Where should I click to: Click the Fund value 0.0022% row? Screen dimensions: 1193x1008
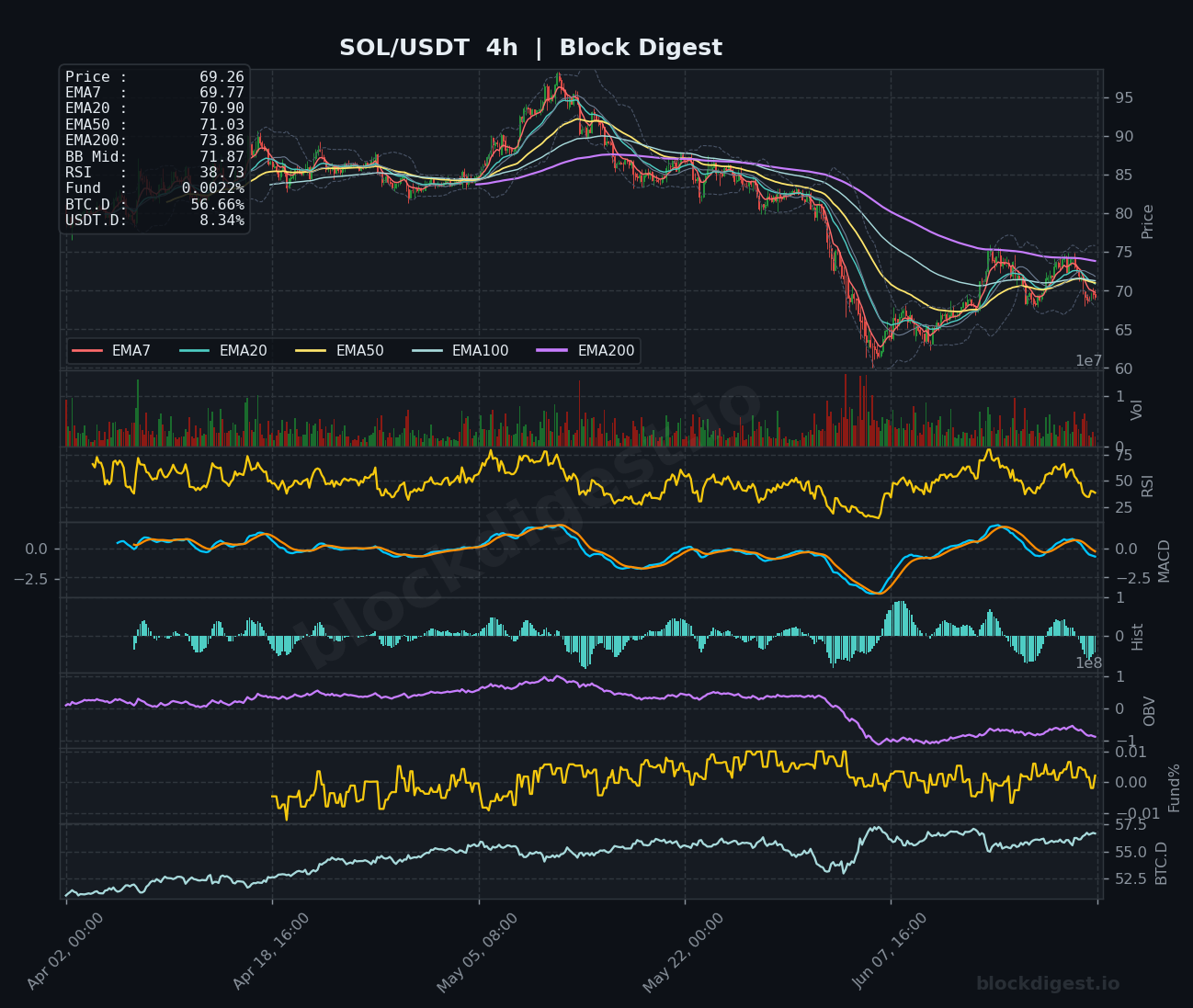point(154,187)
